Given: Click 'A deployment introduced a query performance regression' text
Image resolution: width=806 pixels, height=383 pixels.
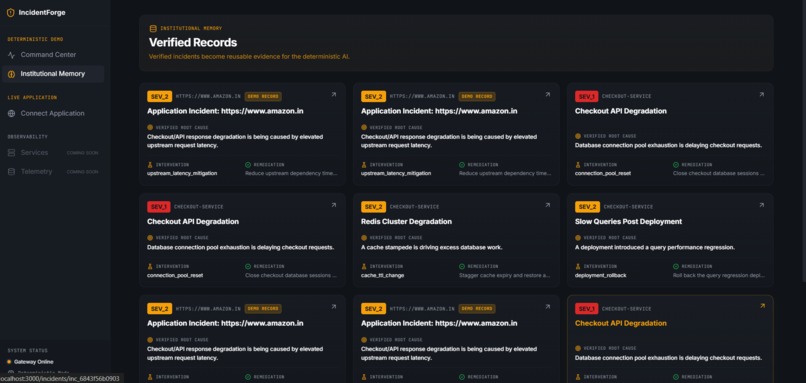Looking at the screenshot, I should click(655, 247).
